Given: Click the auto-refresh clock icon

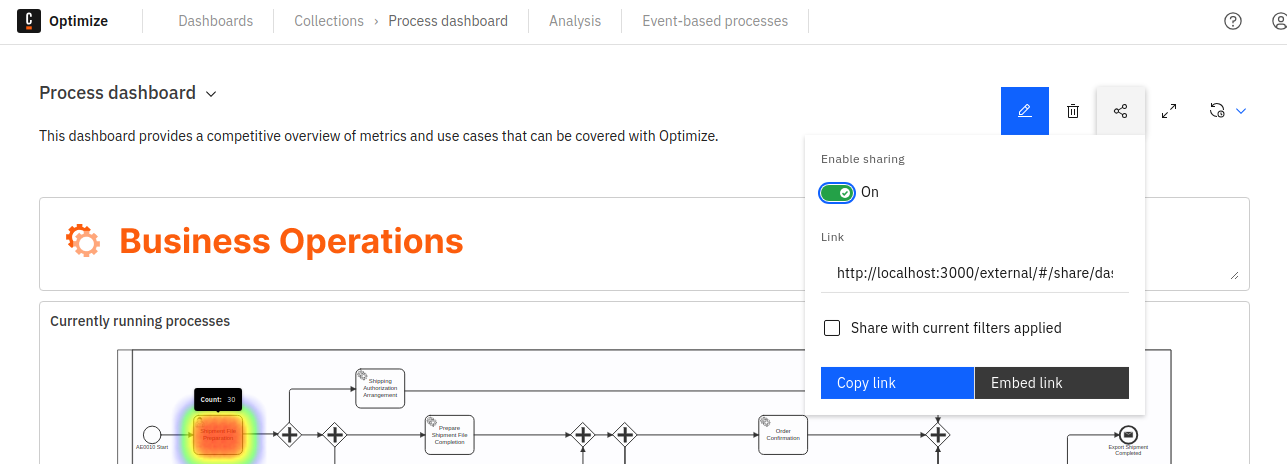Looking at the screenshot, I should click(x=1217, y=111).
